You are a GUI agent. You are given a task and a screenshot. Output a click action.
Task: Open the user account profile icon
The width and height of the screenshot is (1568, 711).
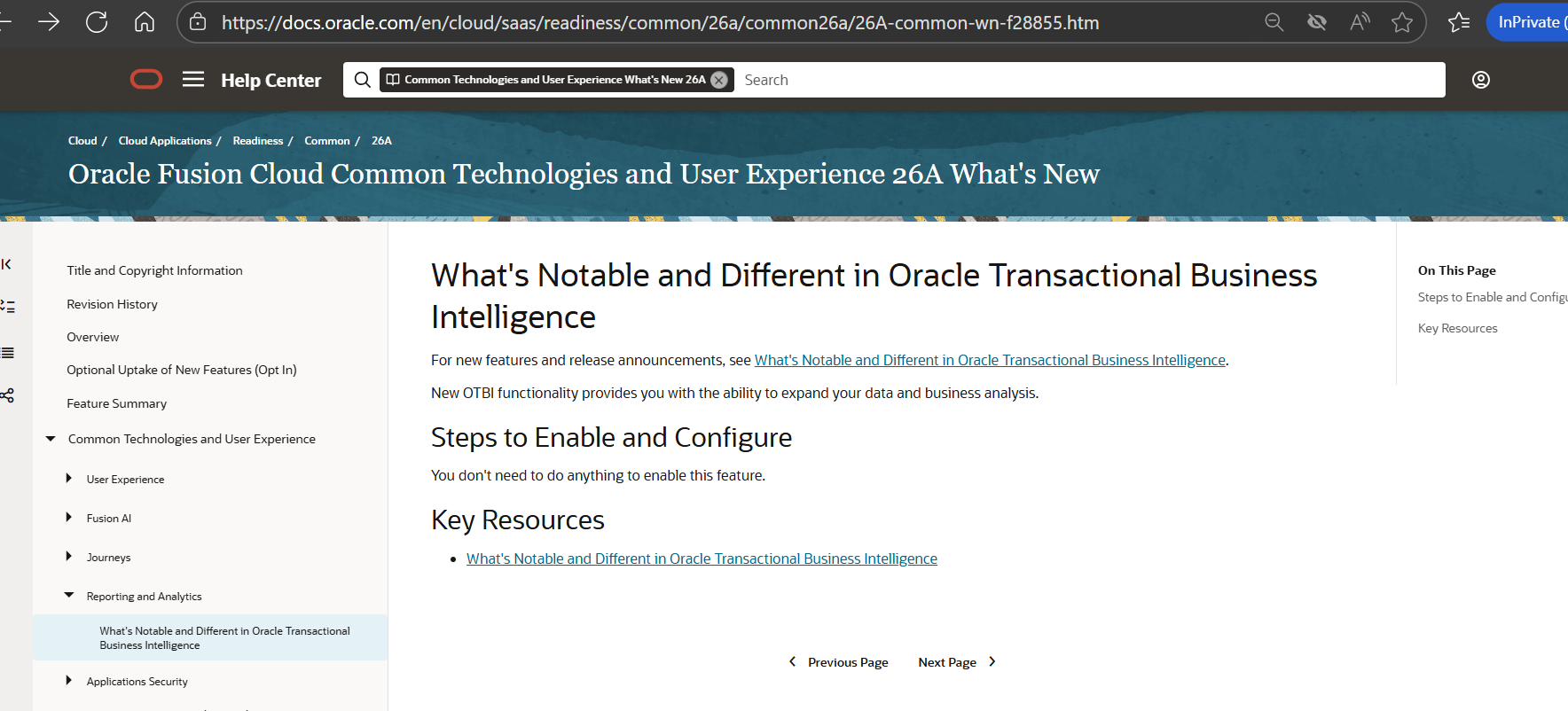click(1481, 80)
